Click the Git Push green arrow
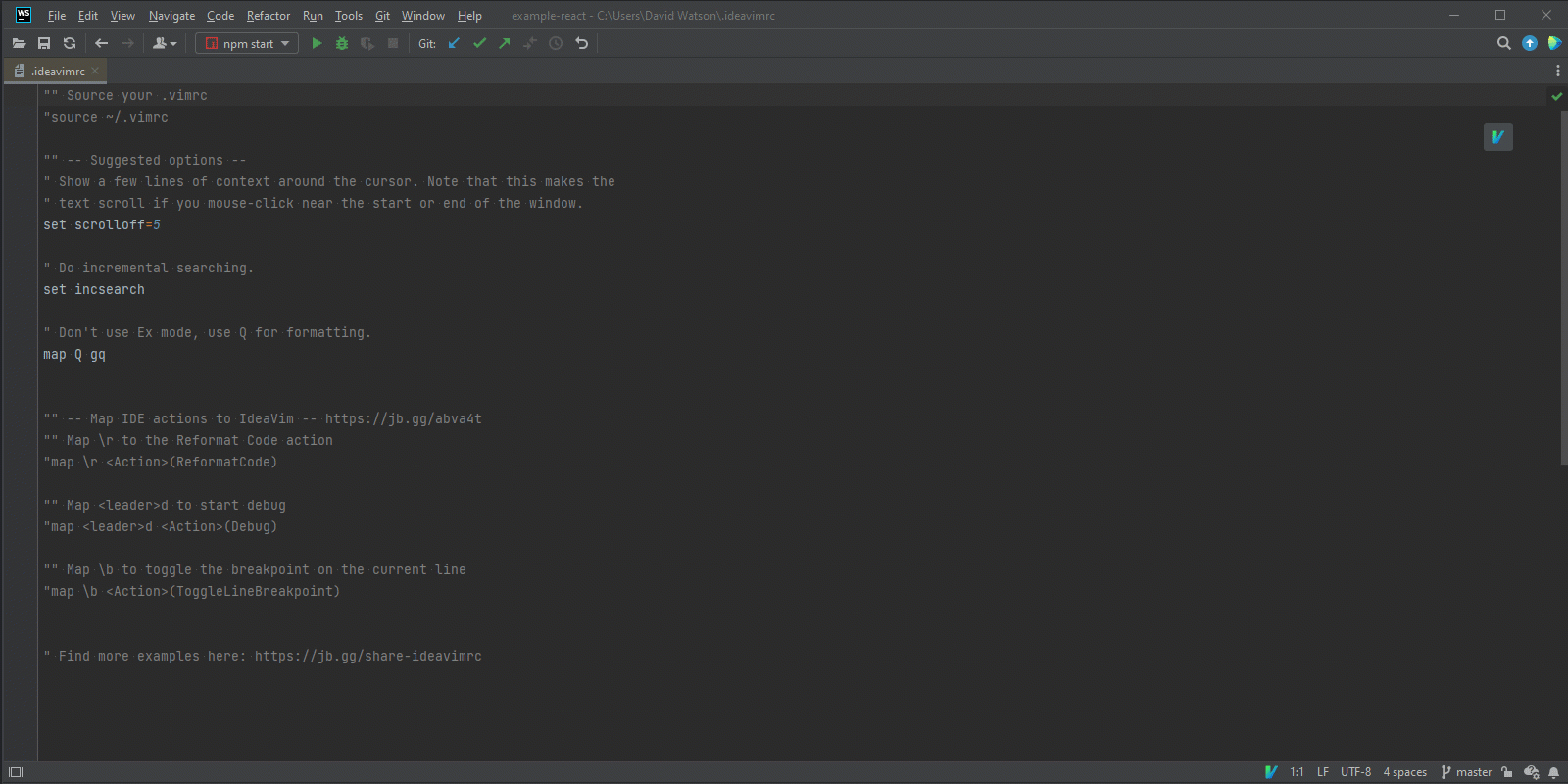This screenshot has width=1568, height=784. (505, 43)
